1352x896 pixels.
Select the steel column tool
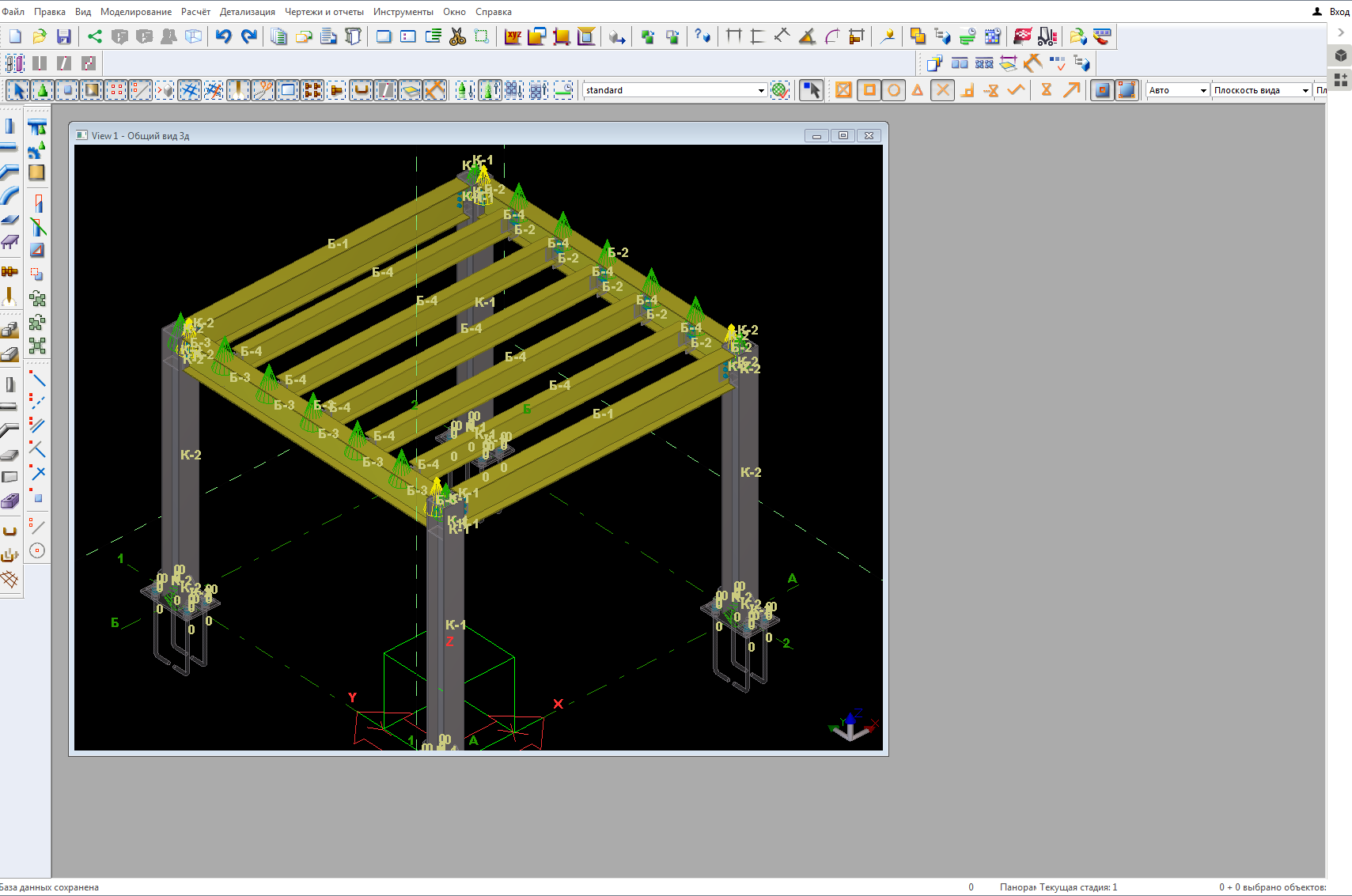tap(9, 127)
